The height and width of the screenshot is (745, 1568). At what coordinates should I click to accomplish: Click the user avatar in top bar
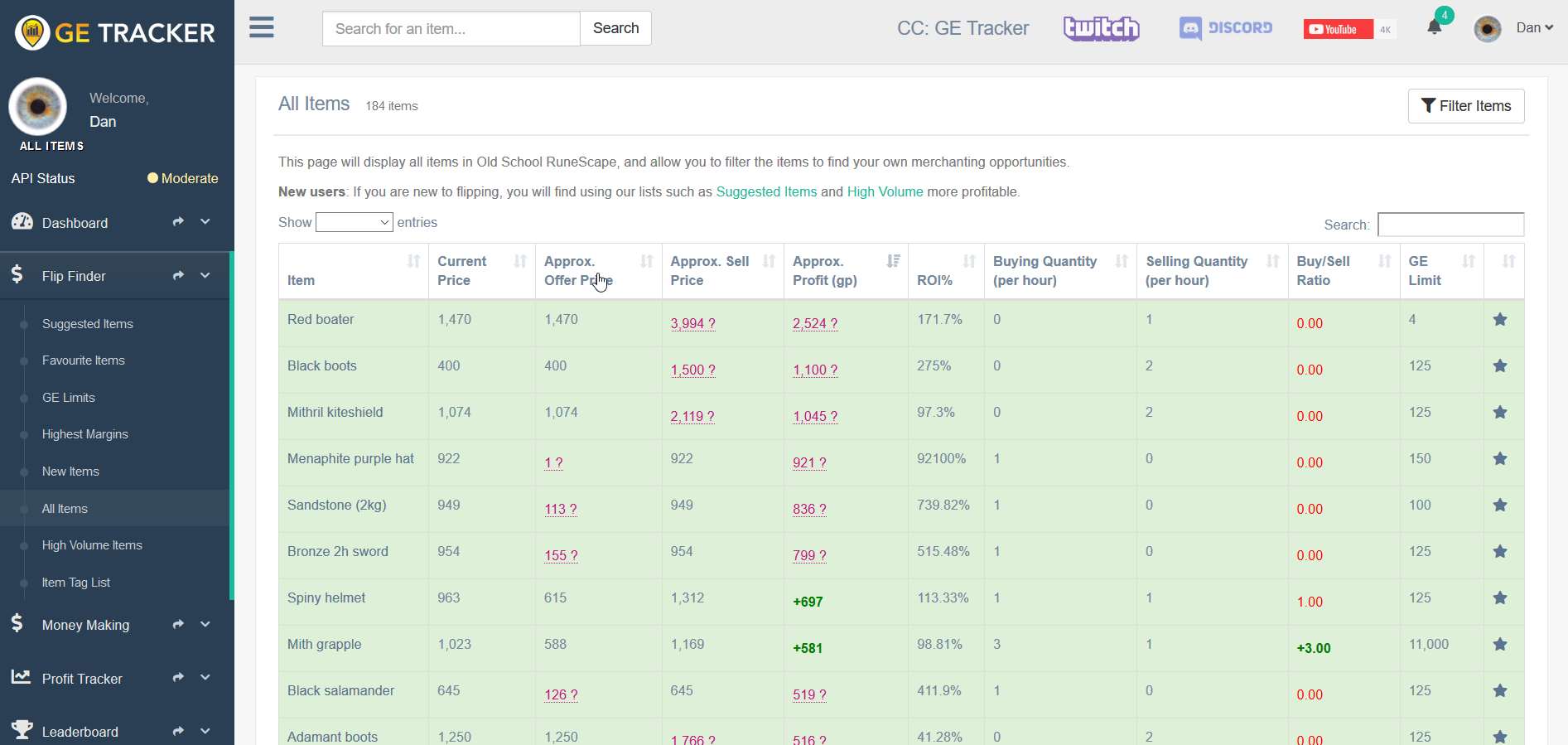pyautogui.click(x=1488, y=29)
